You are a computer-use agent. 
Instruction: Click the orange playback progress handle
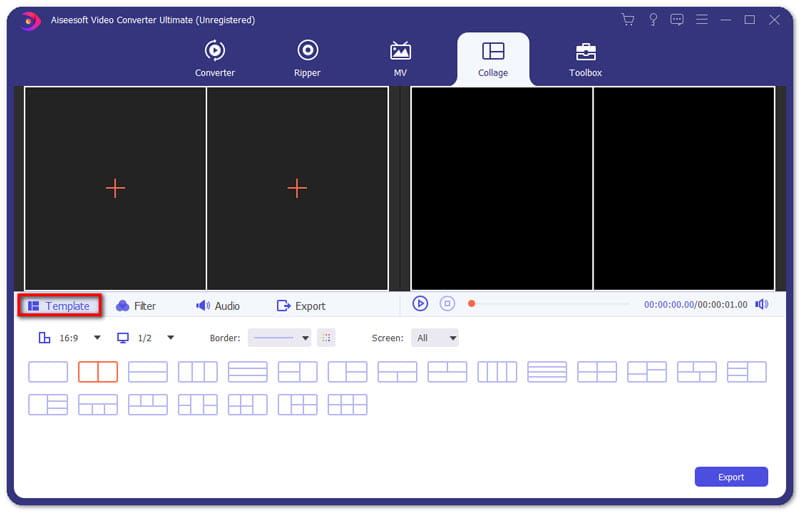click(x=472, y=304)
